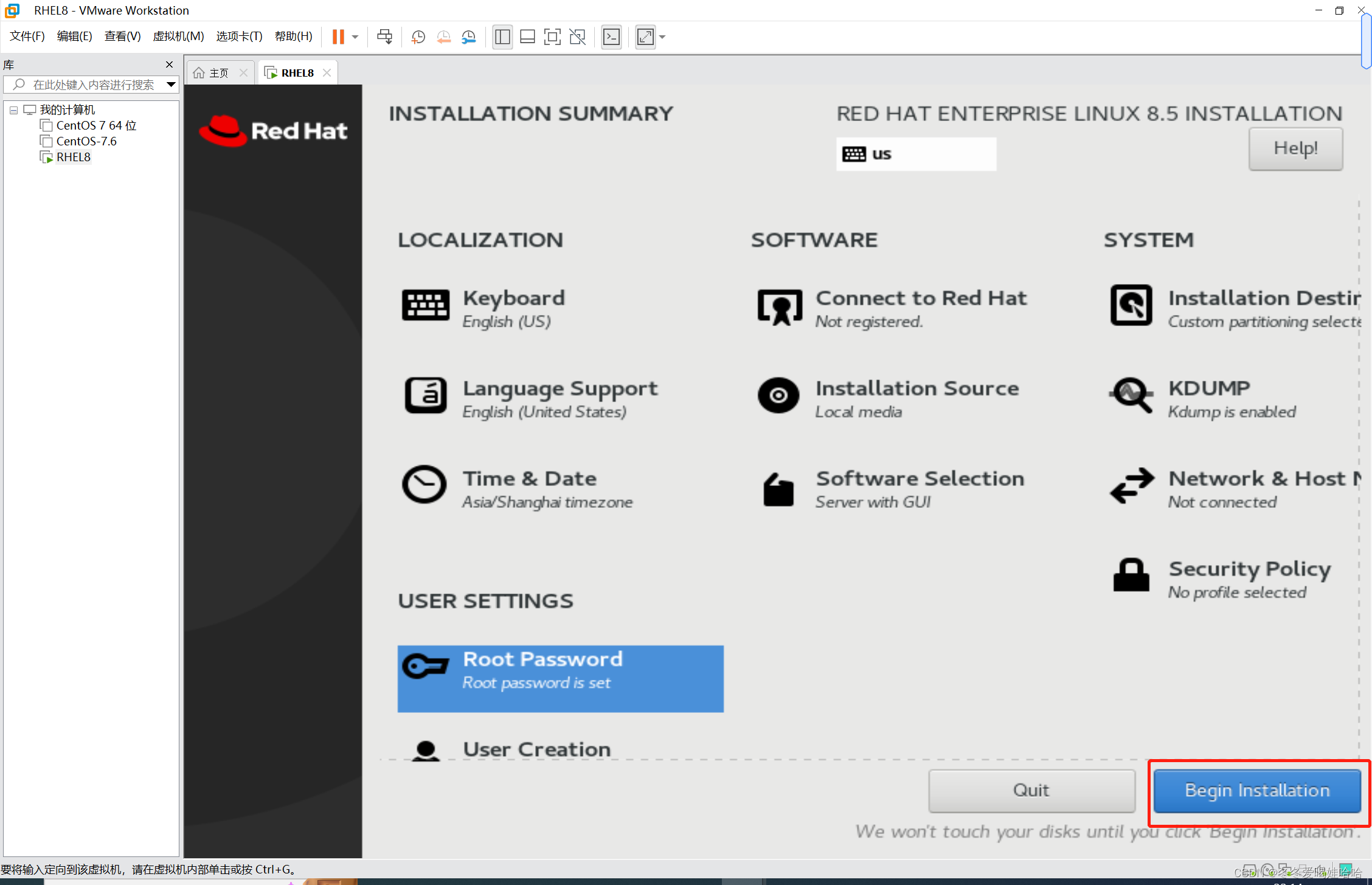Viewport: 1372px width, 885px height.
Task: Enter full screen mode
Action: click(x=552, y=37)
